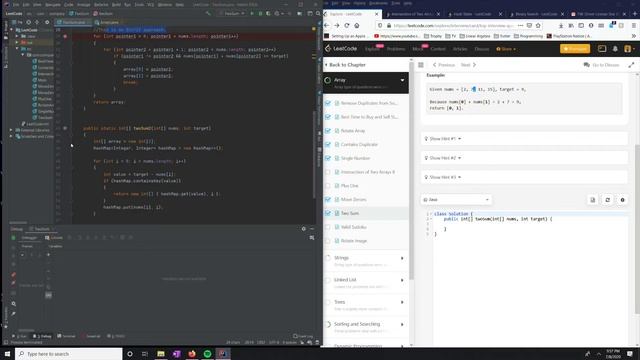Start debugging with the bug icon

(260, 13)
